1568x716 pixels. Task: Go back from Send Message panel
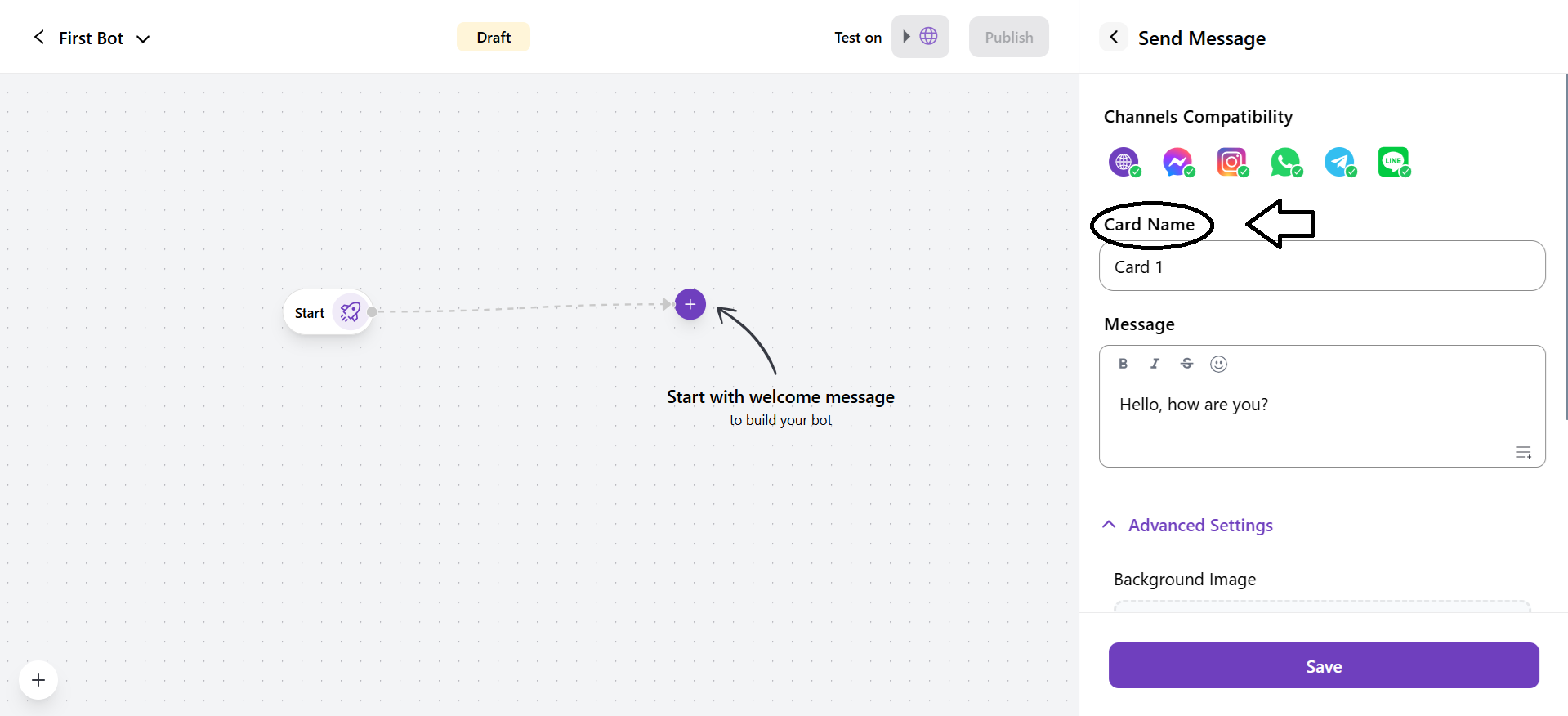tap(1114, 37)
